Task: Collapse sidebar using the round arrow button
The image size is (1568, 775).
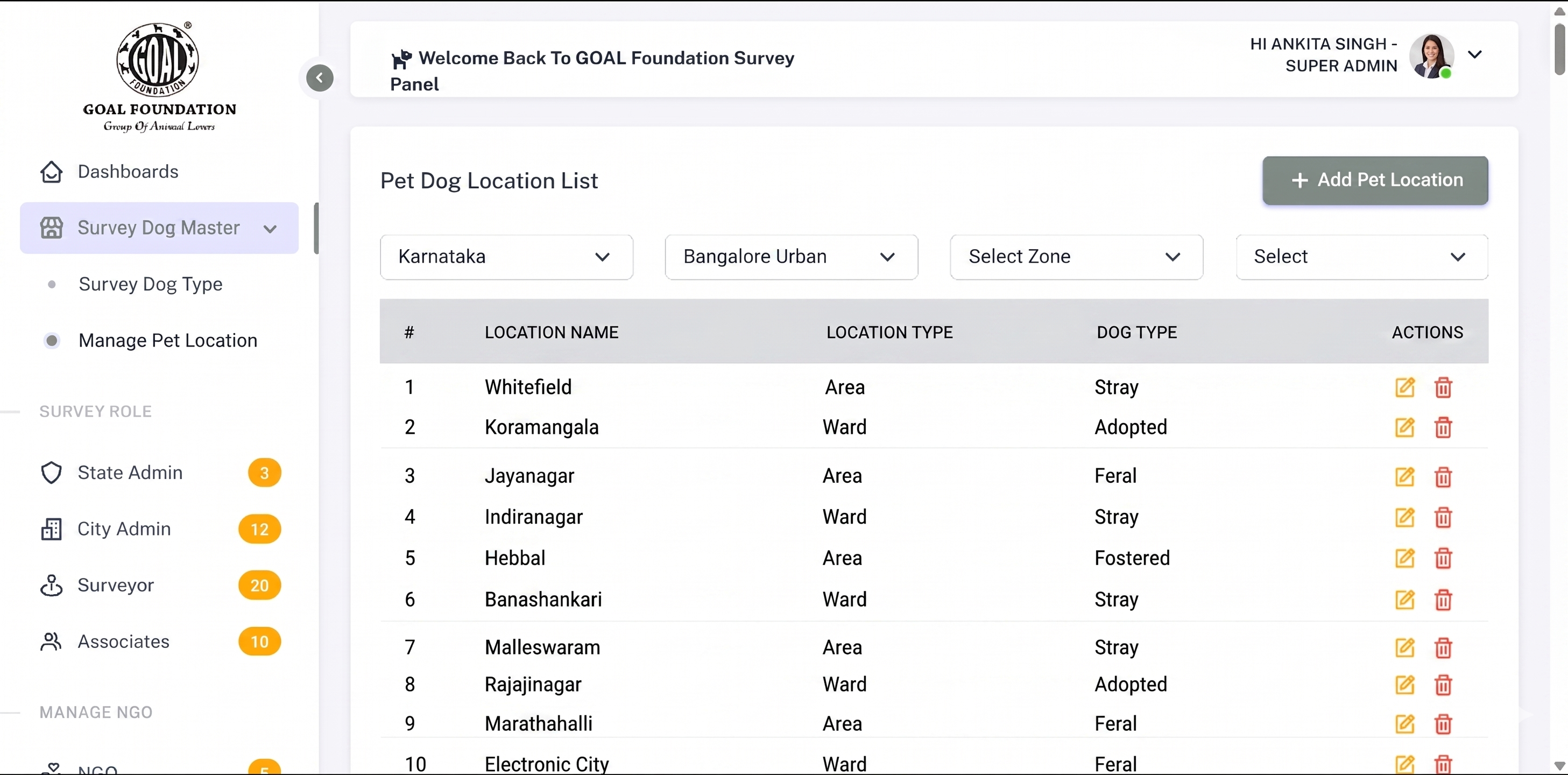Action: pos(320,78)
